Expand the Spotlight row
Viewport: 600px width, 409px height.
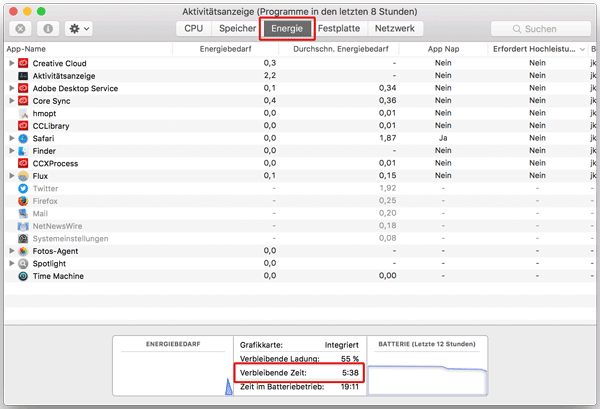(x=11, y=263)
